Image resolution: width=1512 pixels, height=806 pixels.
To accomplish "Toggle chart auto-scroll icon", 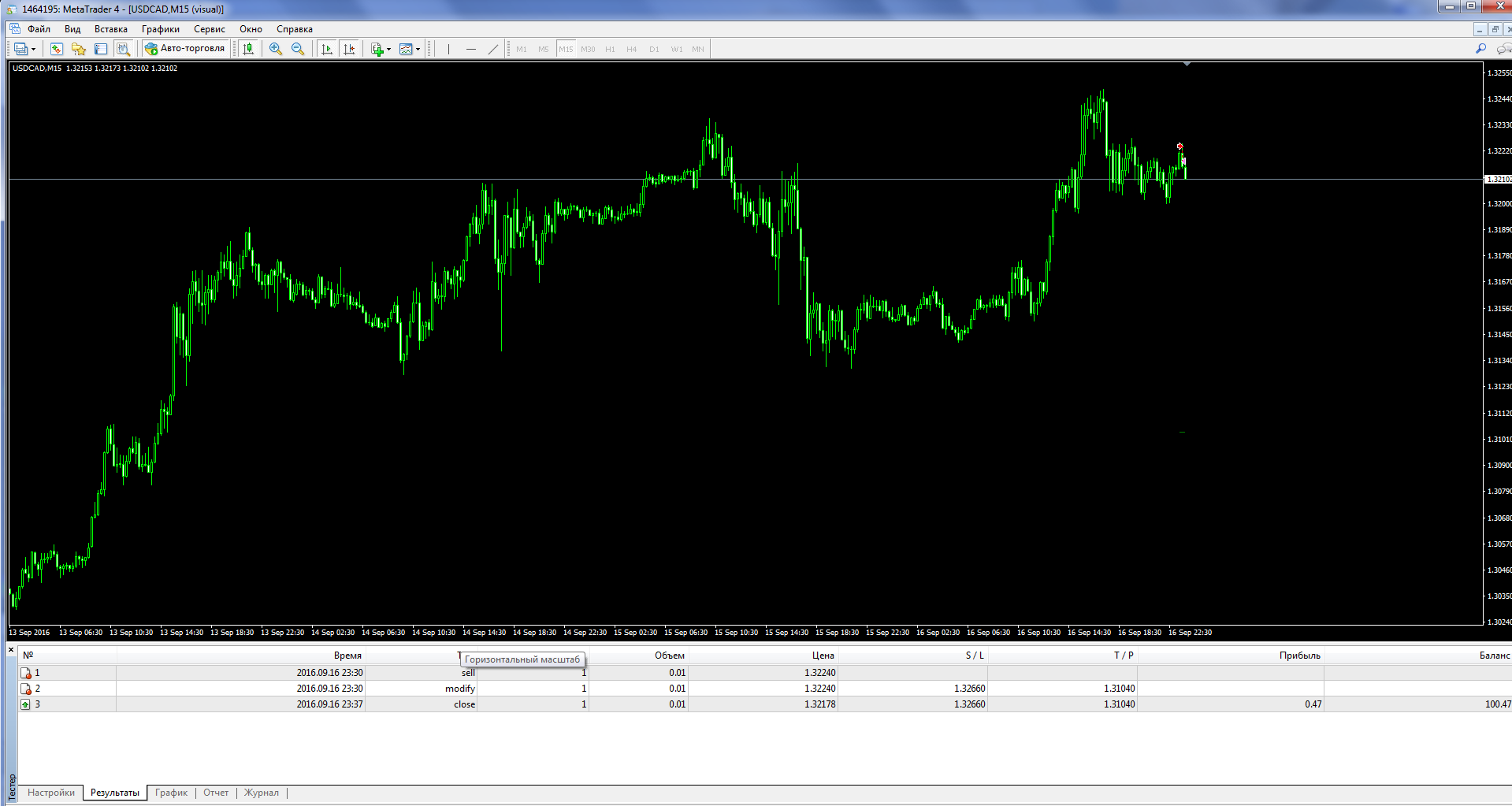I will (x=327, y=49).
